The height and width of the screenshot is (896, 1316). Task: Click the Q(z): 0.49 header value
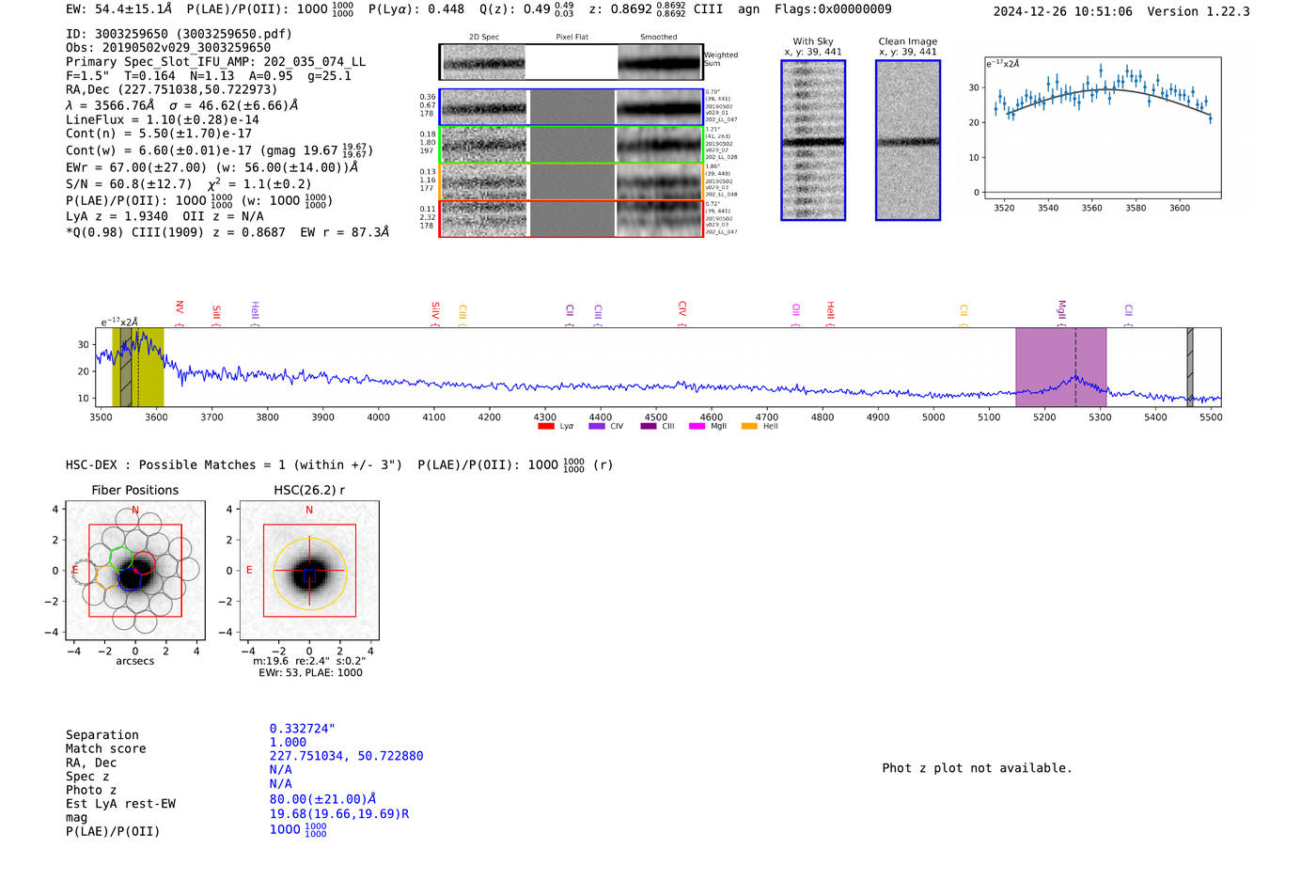pos(526,9)
